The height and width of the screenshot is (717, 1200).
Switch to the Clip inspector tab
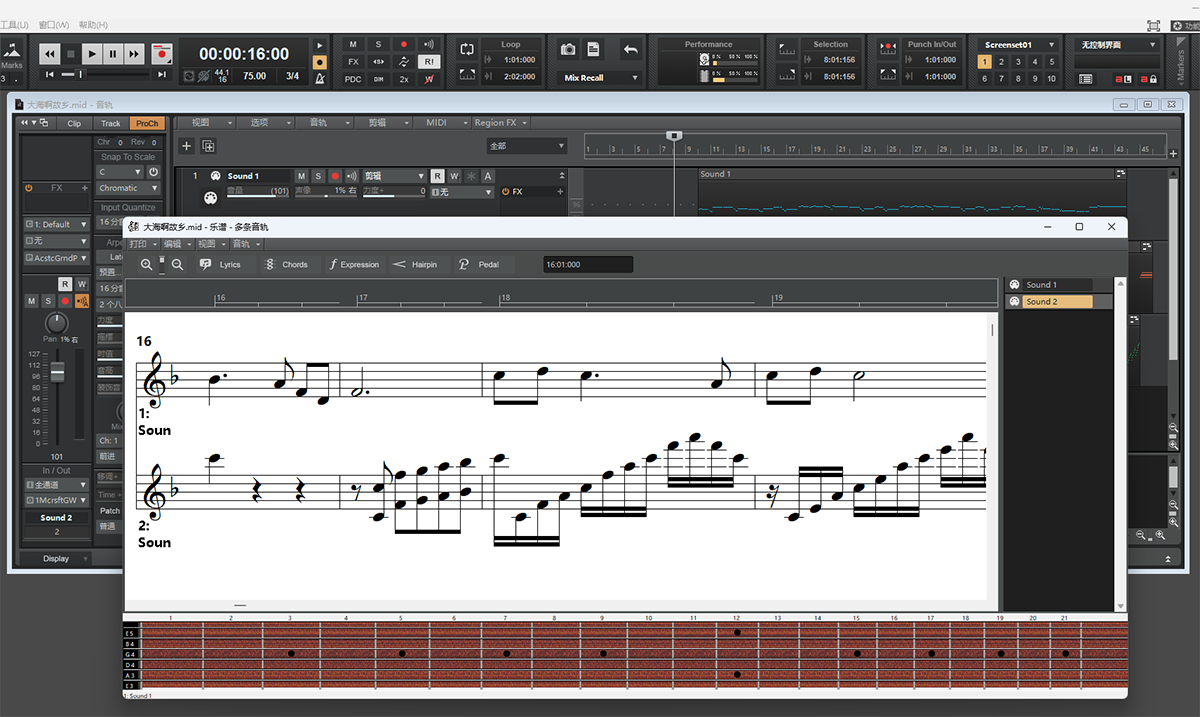pos(74,123)
